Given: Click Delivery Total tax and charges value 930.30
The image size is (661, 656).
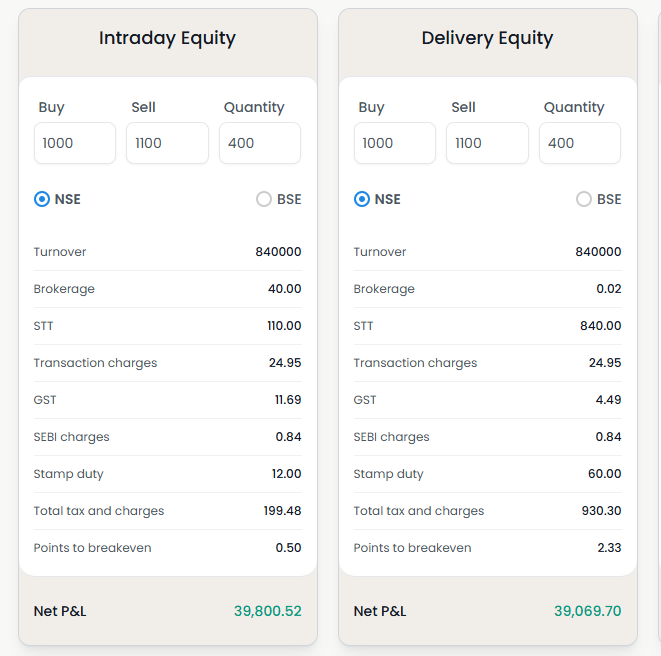Looking at the screenshot, I should pos(600,511).
